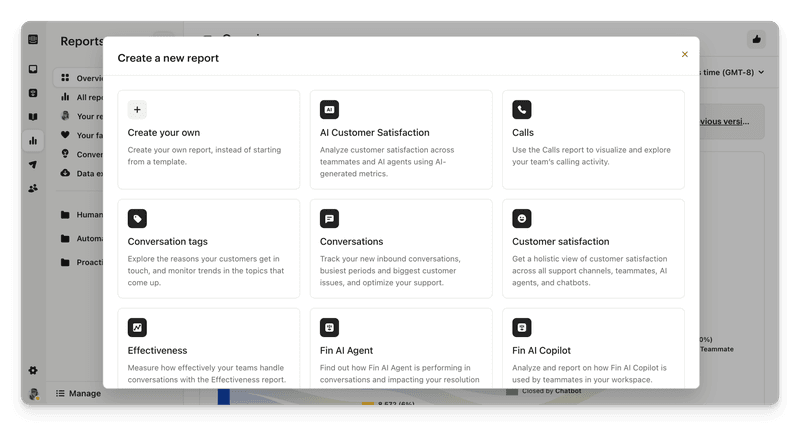Select the Conversations report title
Image resolution: width=800 pixels, height=426 pixels.
tap(352, 241)
